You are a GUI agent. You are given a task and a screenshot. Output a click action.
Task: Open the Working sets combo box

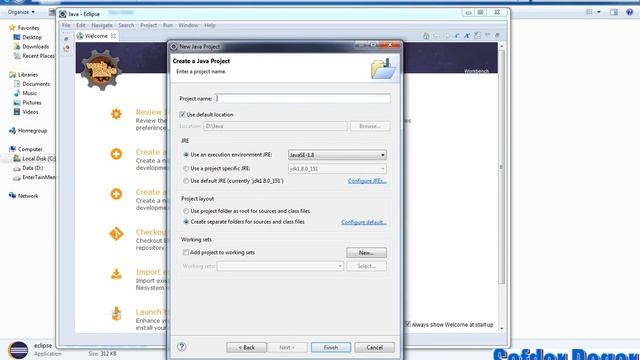pos(280,266)
